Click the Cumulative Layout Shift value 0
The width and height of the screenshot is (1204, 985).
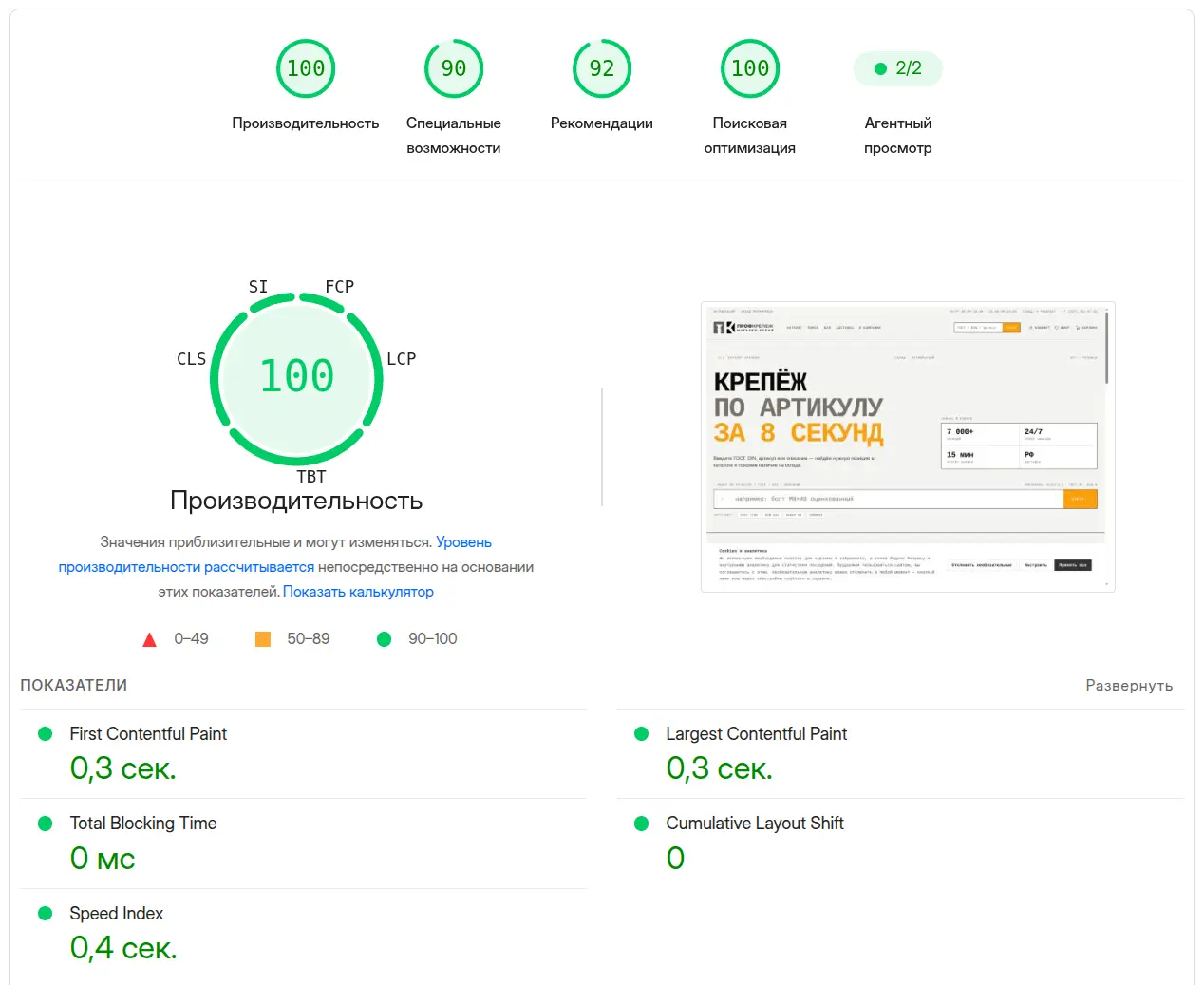point(675,858)
